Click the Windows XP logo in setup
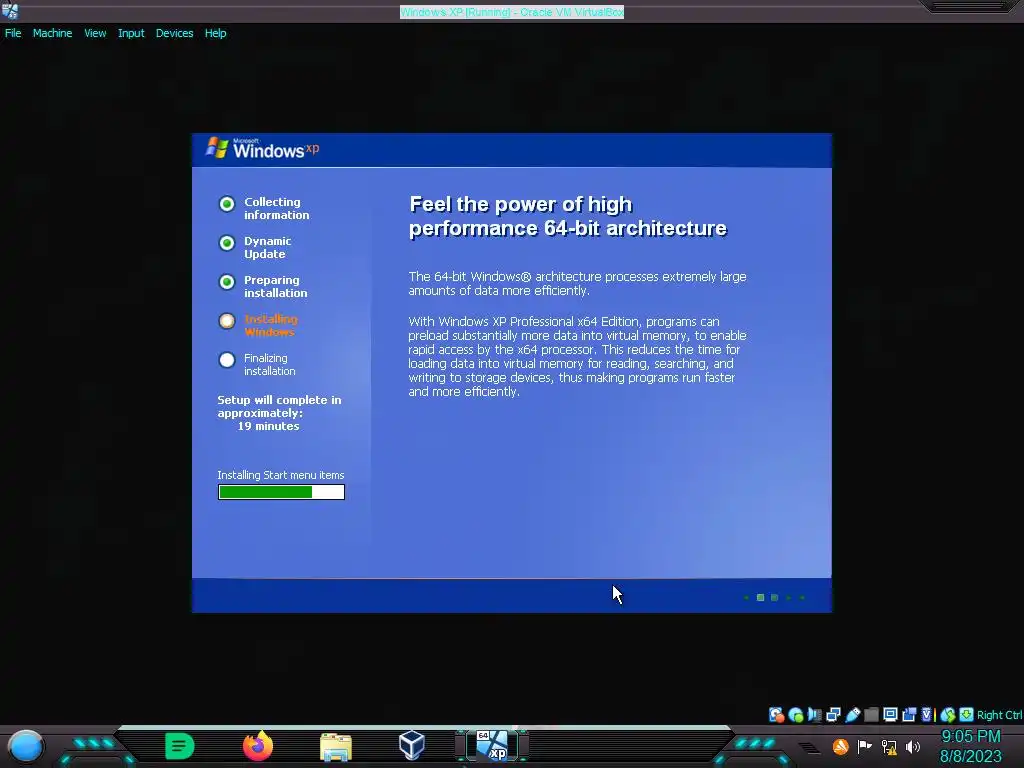 click(263, 149)
